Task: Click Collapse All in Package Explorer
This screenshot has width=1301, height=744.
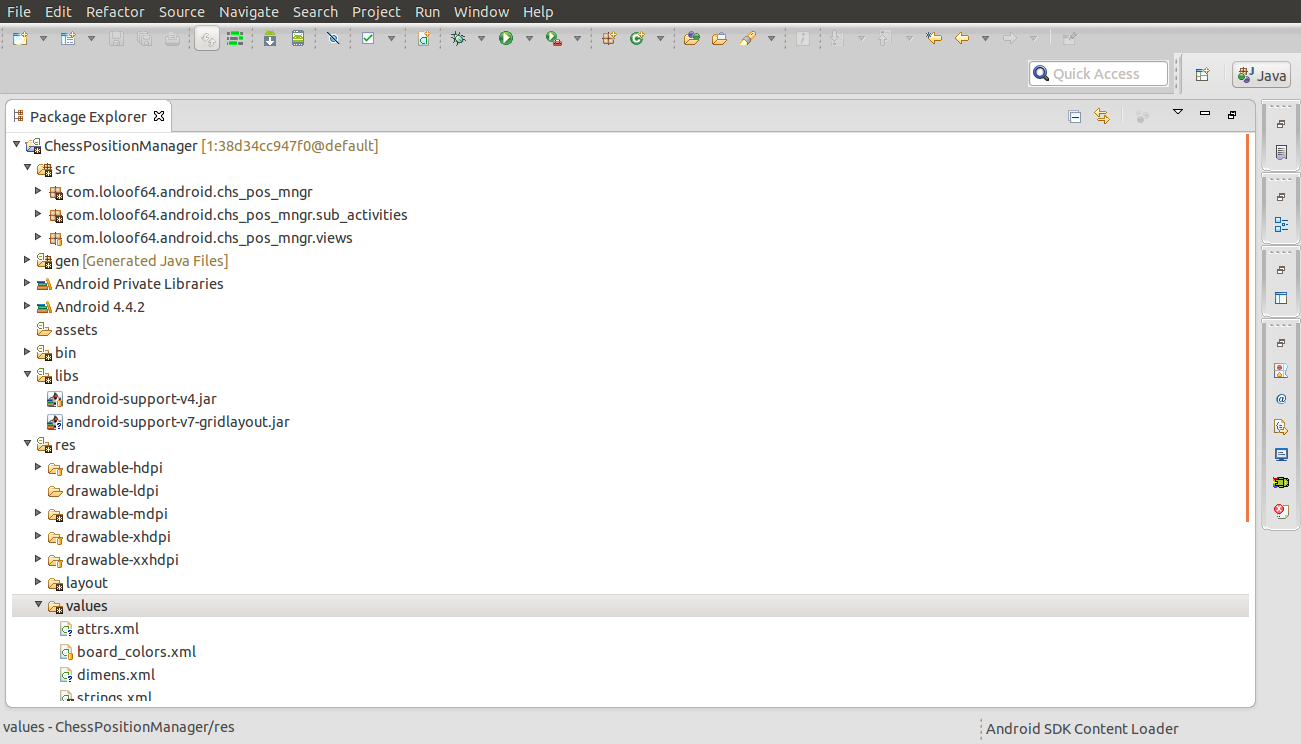Action: [x=1075, y=116]
